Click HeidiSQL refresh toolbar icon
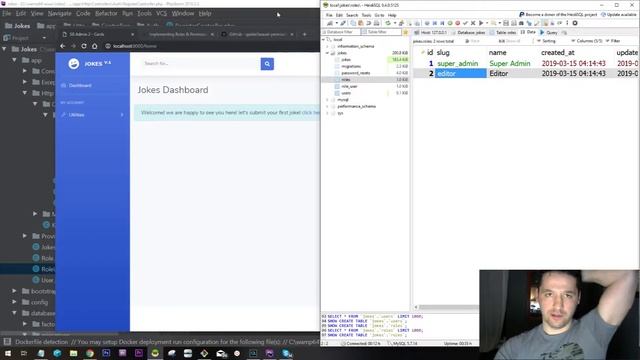640x360 pixels. 388,23
